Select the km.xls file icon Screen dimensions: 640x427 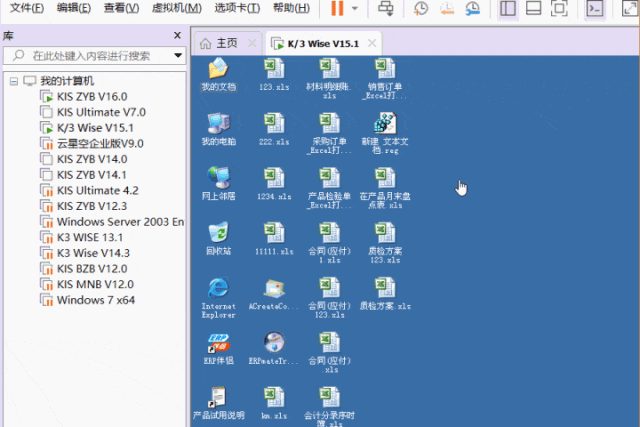pos(274,403)
